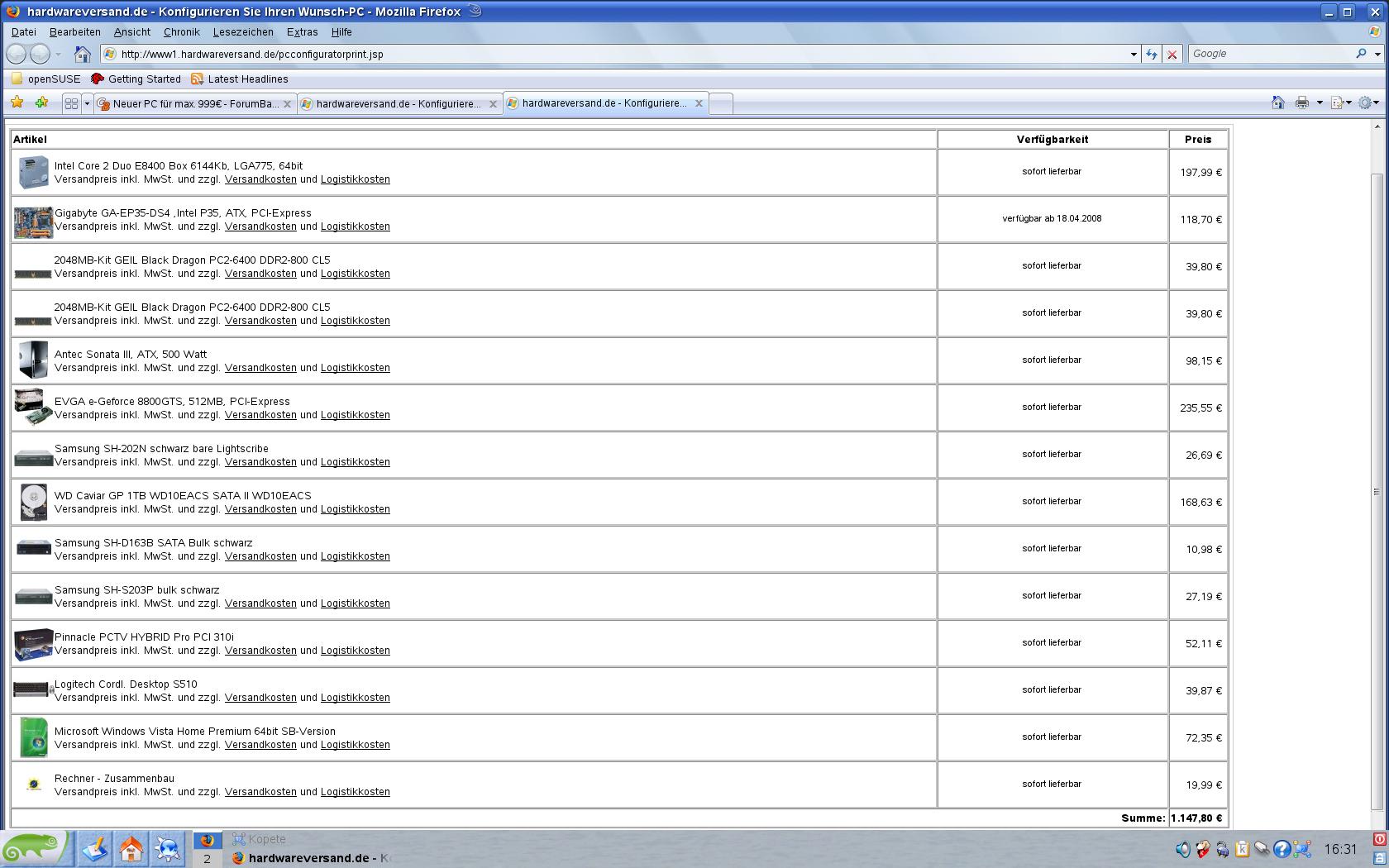Click the page icon in the right toolbar
The width and height of the screenshot is (1389, 868).
[1337, 103]
